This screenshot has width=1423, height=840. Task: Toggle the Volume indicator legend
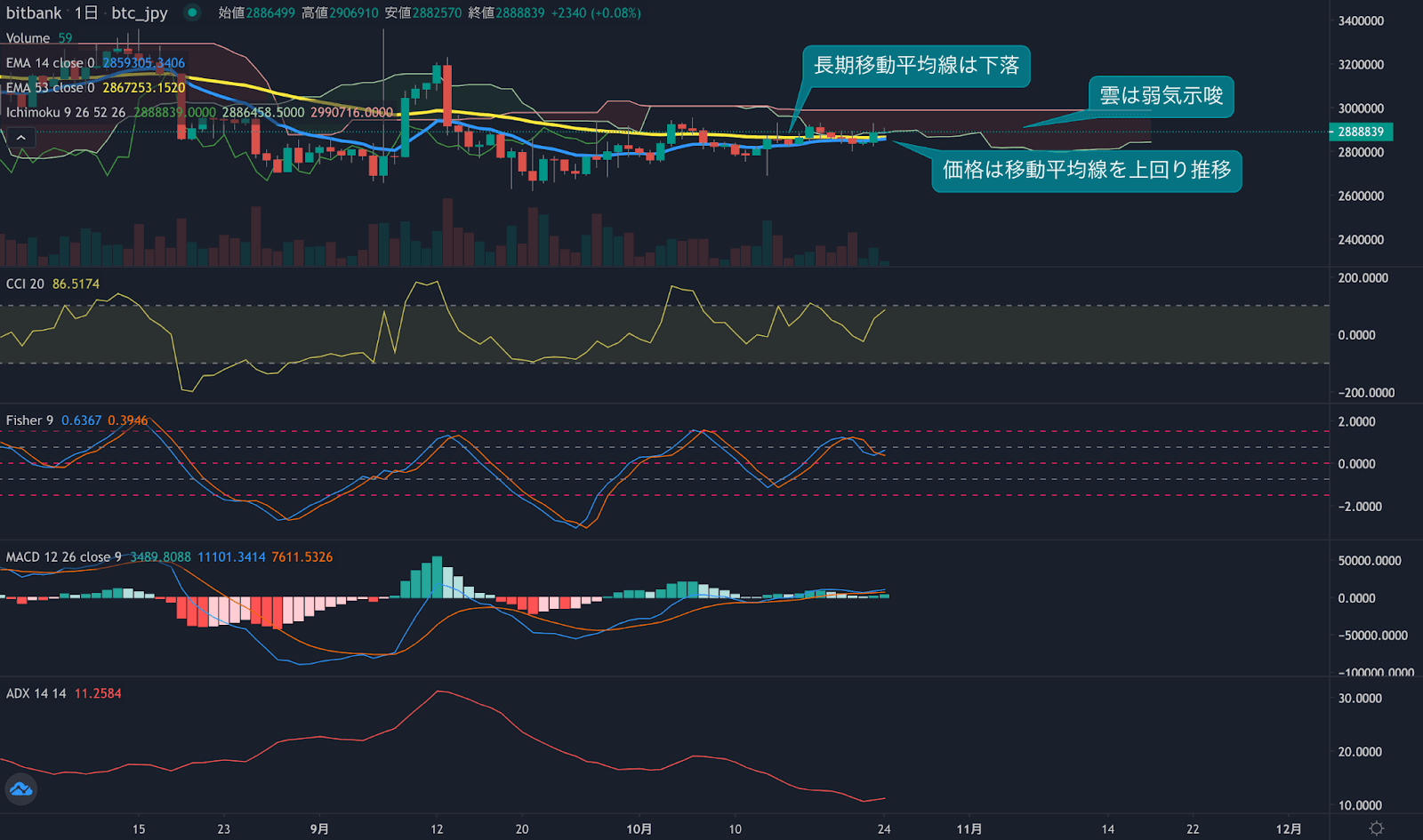coord(28,38)
